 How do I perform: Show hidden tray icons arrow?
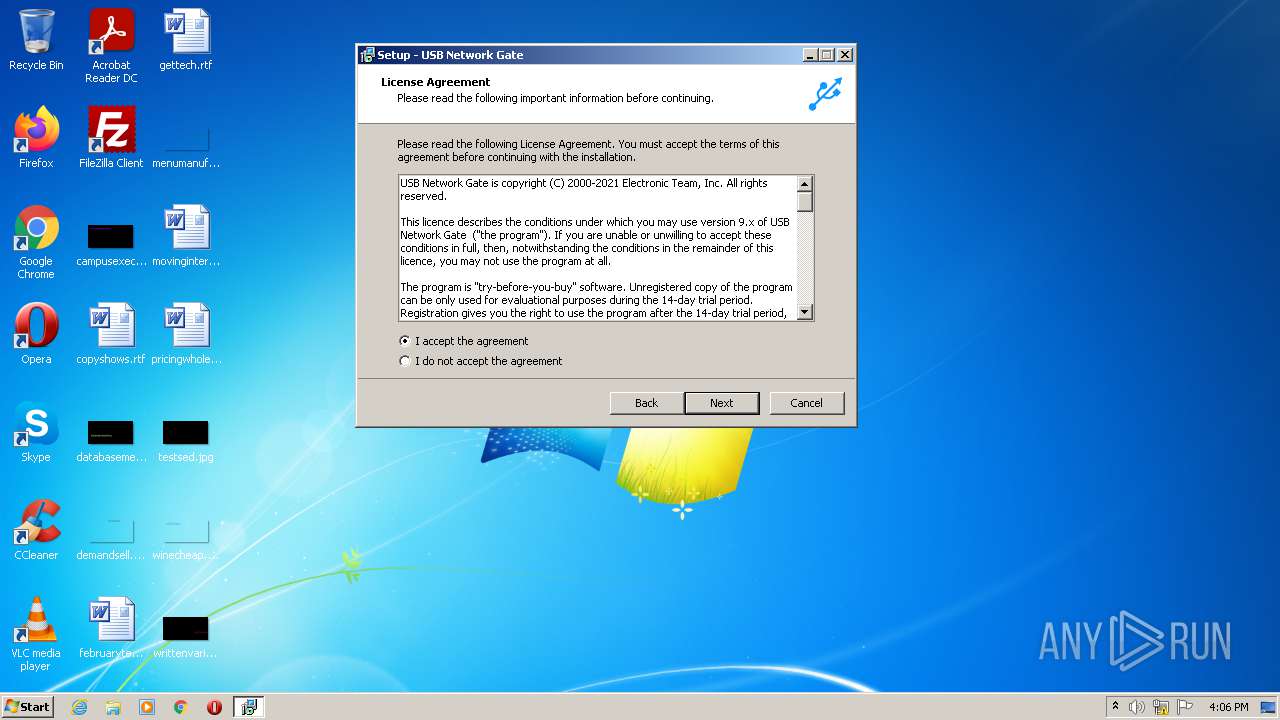(x=1115, y=706)
